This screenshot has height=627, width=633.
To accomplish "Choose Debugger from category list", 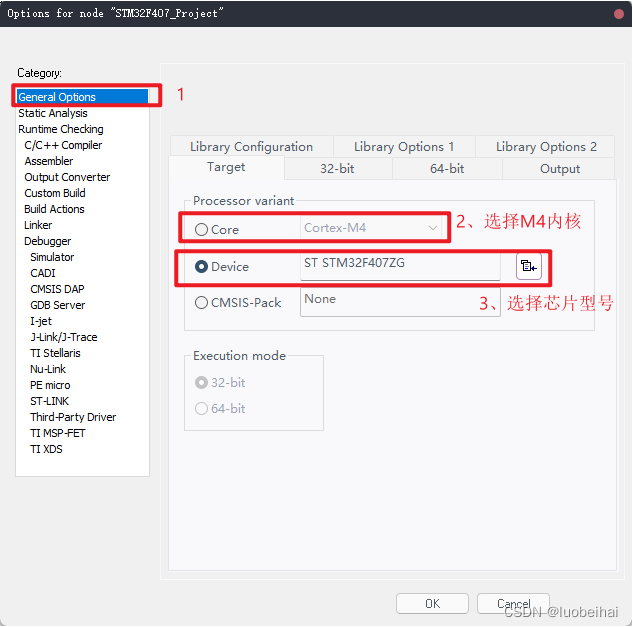I will pos(47,241).
